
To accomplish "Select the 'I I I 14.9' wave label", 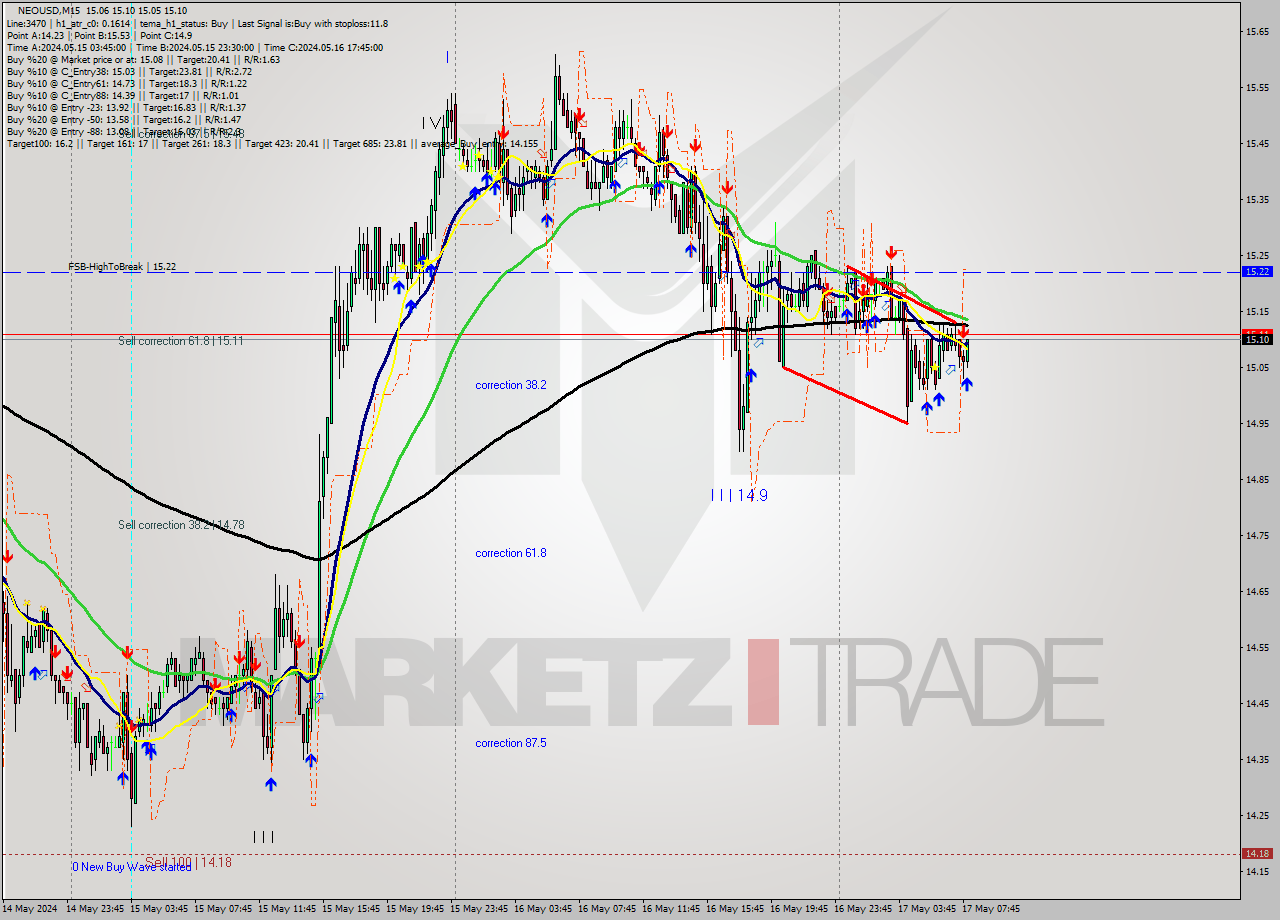I will point(739,495).
